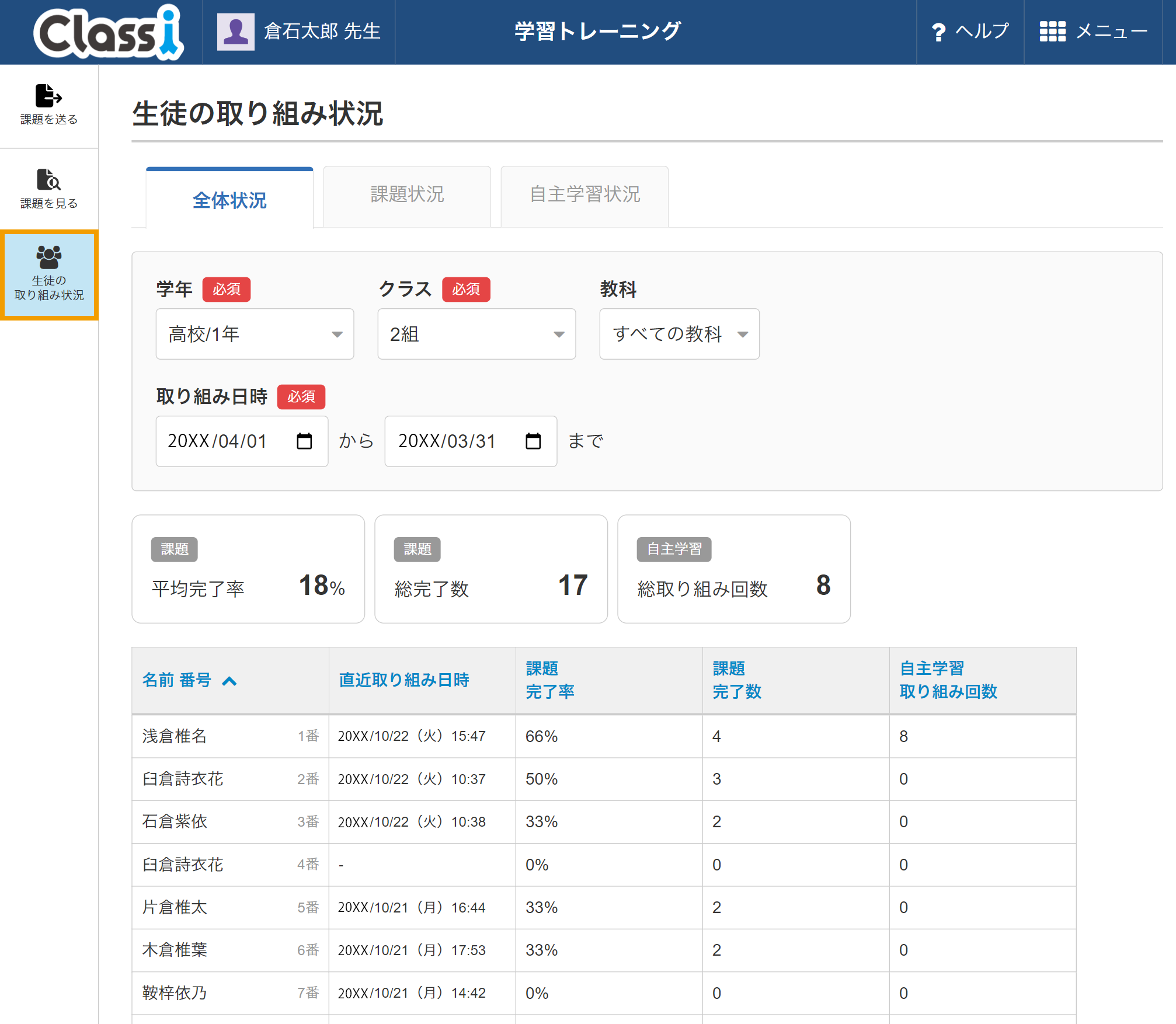Expand the 教科 dropdown showing すべての教科
Screen dimensions: 1176x1024
click(x=679, y=334)
